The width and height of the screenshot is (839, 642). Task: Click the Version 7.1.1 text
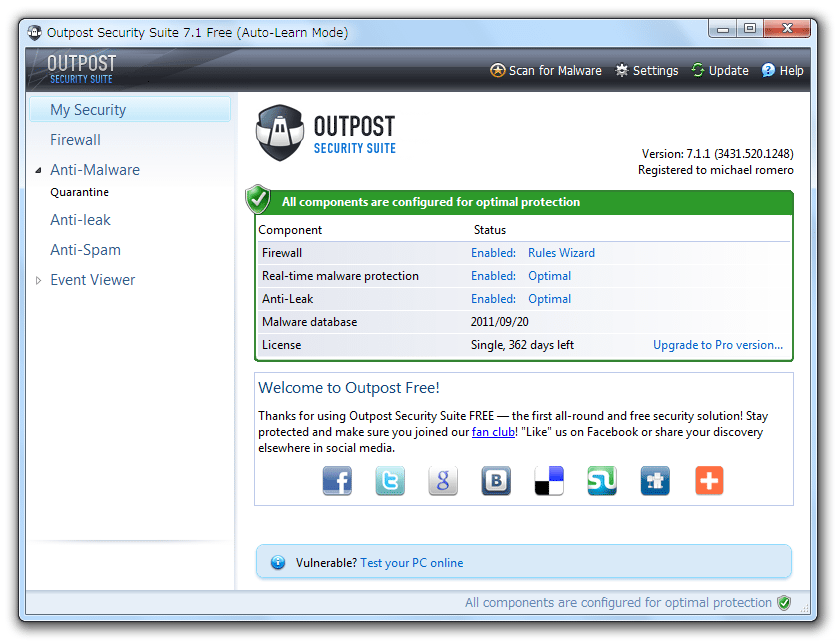click(x=718, y=154)
